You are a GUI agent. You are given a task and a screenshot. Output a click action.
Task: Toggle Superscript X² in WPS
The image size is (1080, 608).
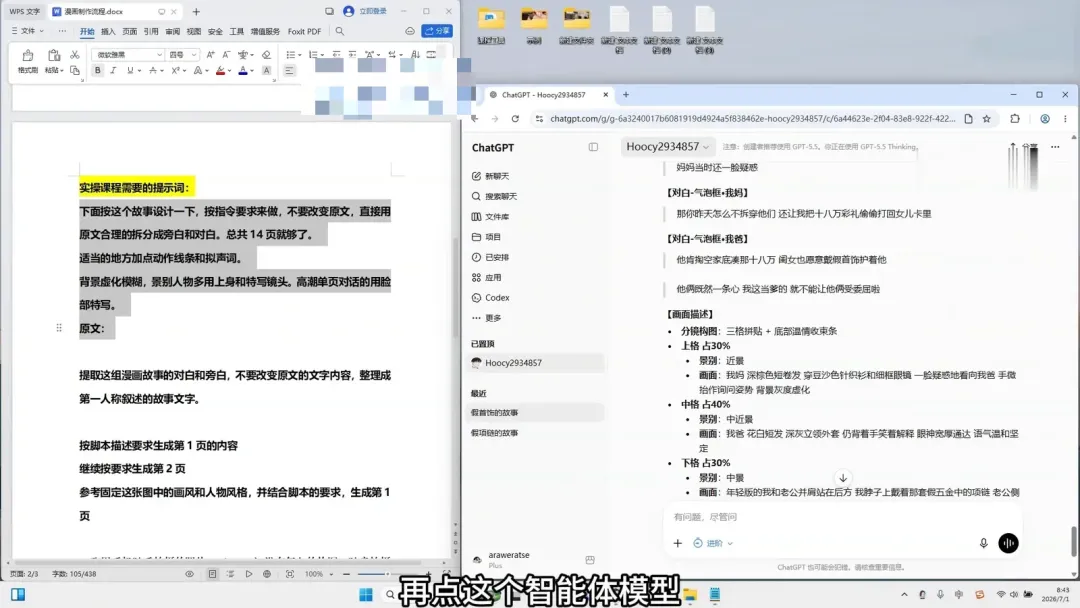click(x=176, y=70)
